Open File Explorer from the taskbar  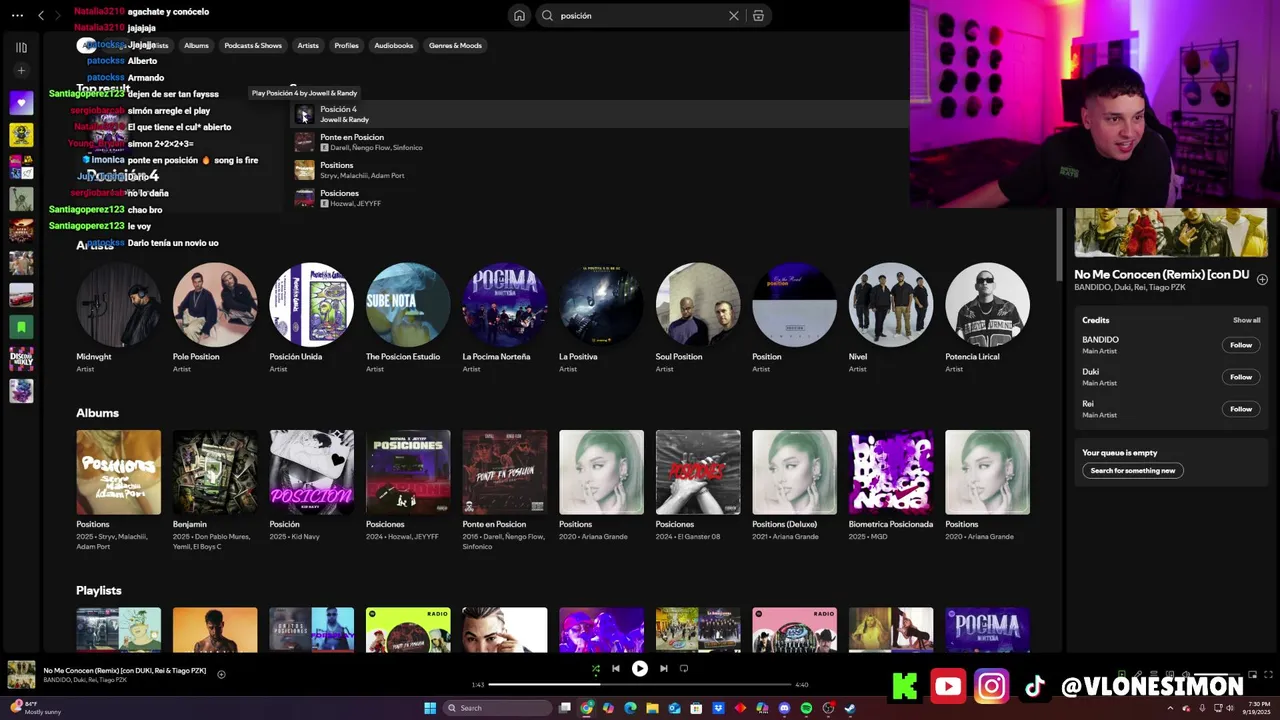click(x=652, y=708)
